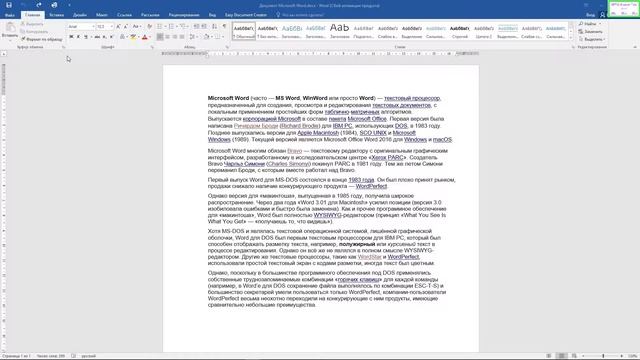Open the numbered list dropdown
This screenshot has width=640, height=360.
[177, 27]
